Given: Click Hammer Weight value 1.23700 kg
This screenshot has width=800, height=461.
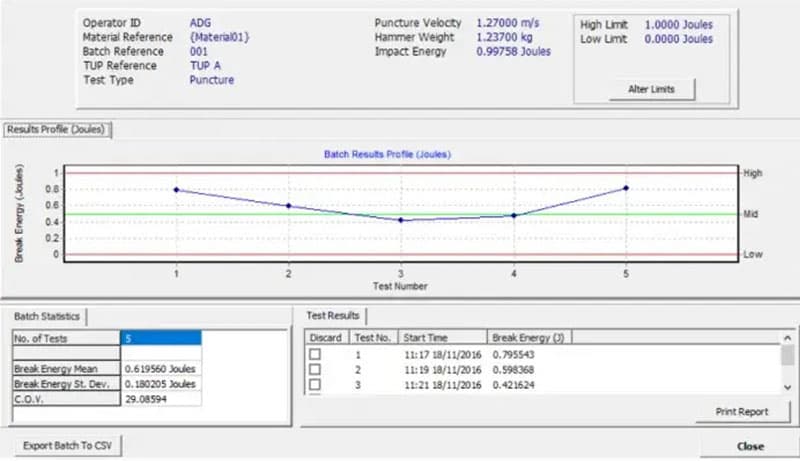Looking at the screenshot, I should pyautogui.click(x=504, y=37).
